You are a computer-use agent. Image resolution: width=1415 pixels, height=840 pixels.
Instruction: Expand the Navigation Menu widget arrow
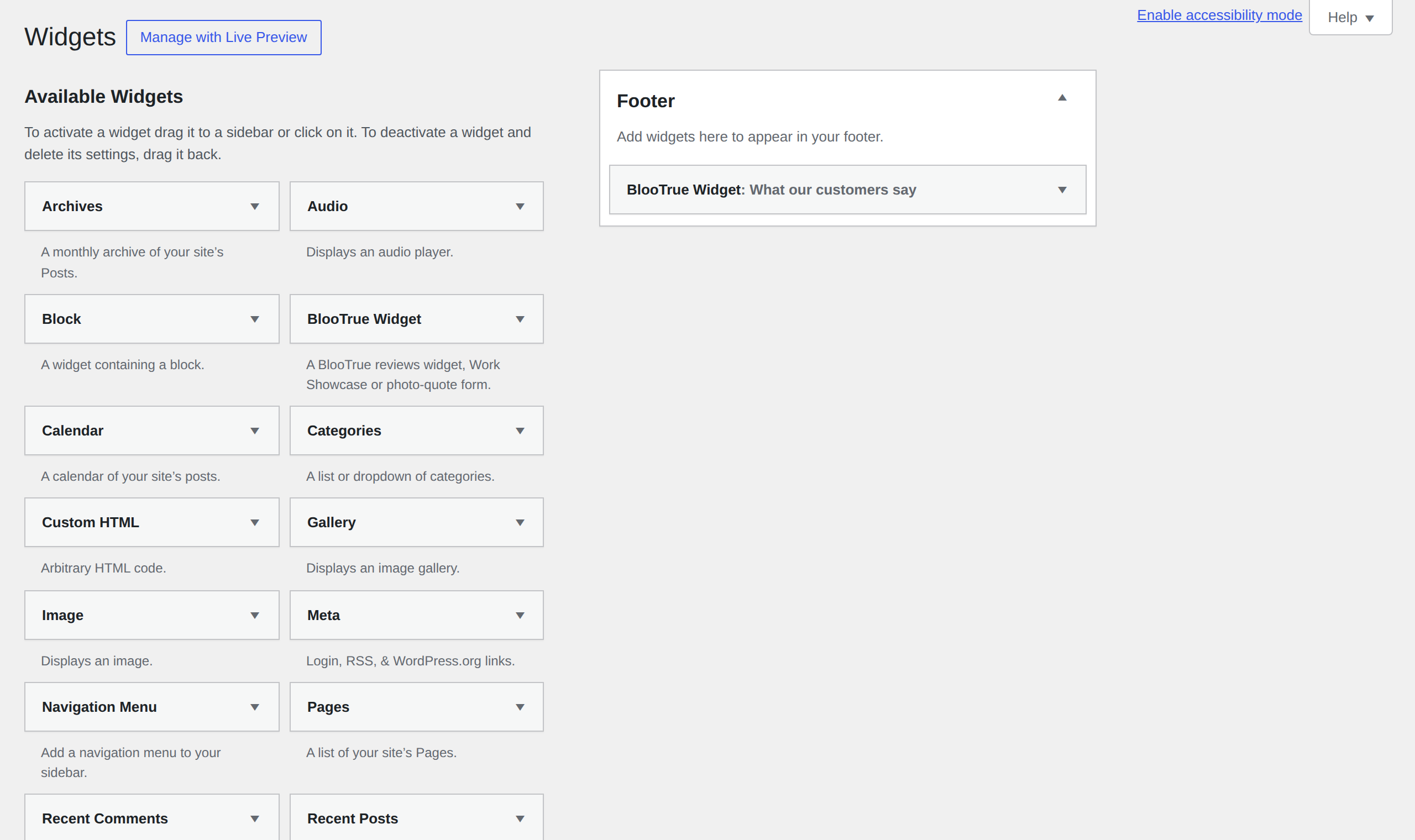pyautogui.click(x=255, y=707)
